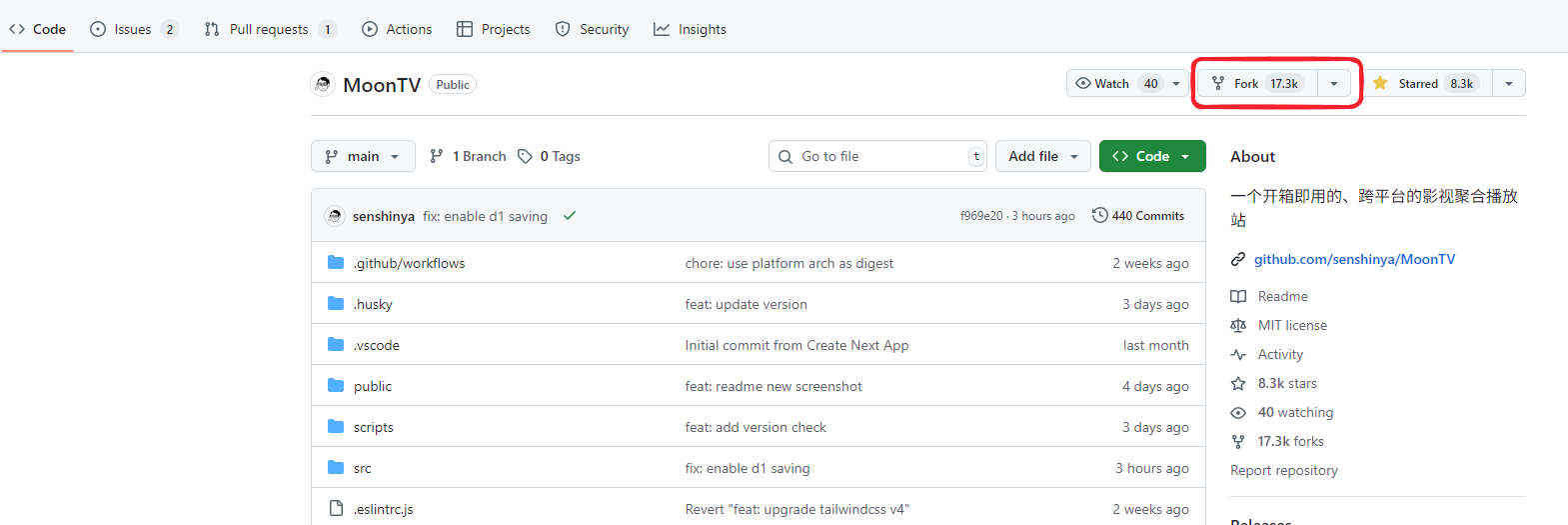Click the Public visibility badge
1568x525 pixels.
(x=453, y=85)
